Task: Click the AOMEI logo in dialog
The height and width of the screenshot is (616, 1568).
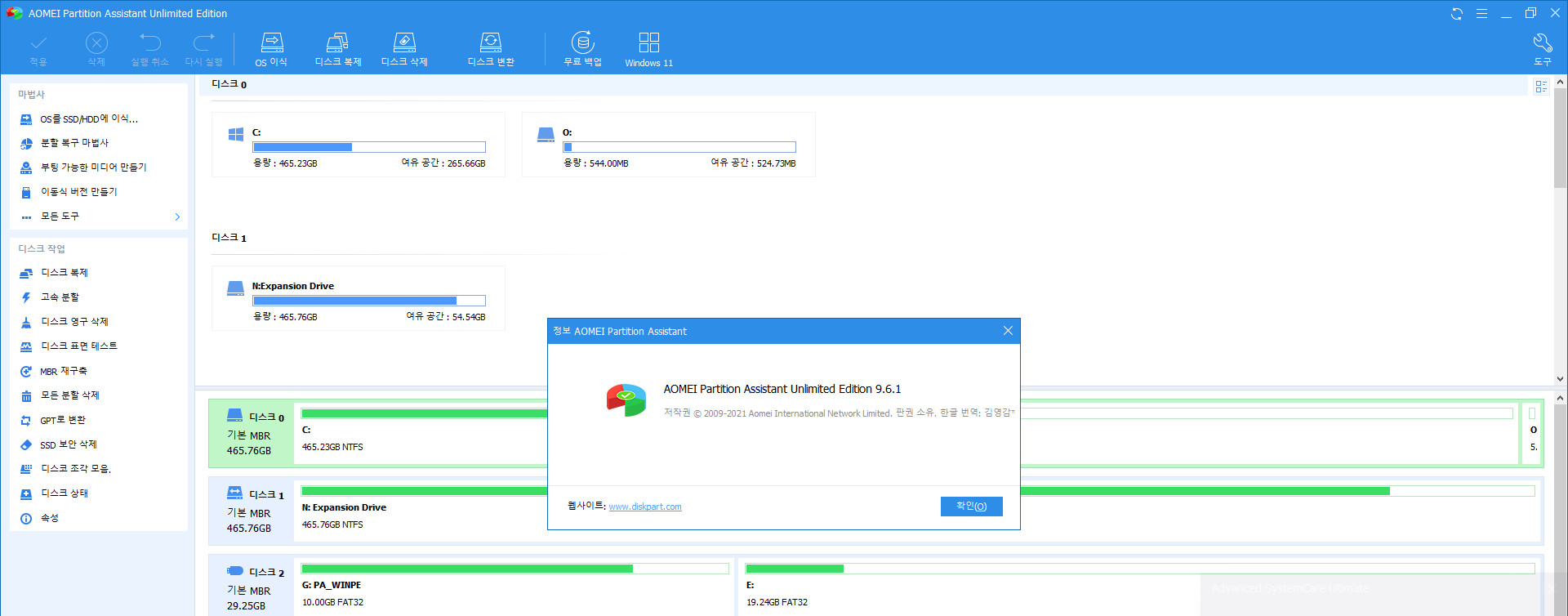Action: click(626, 400)
